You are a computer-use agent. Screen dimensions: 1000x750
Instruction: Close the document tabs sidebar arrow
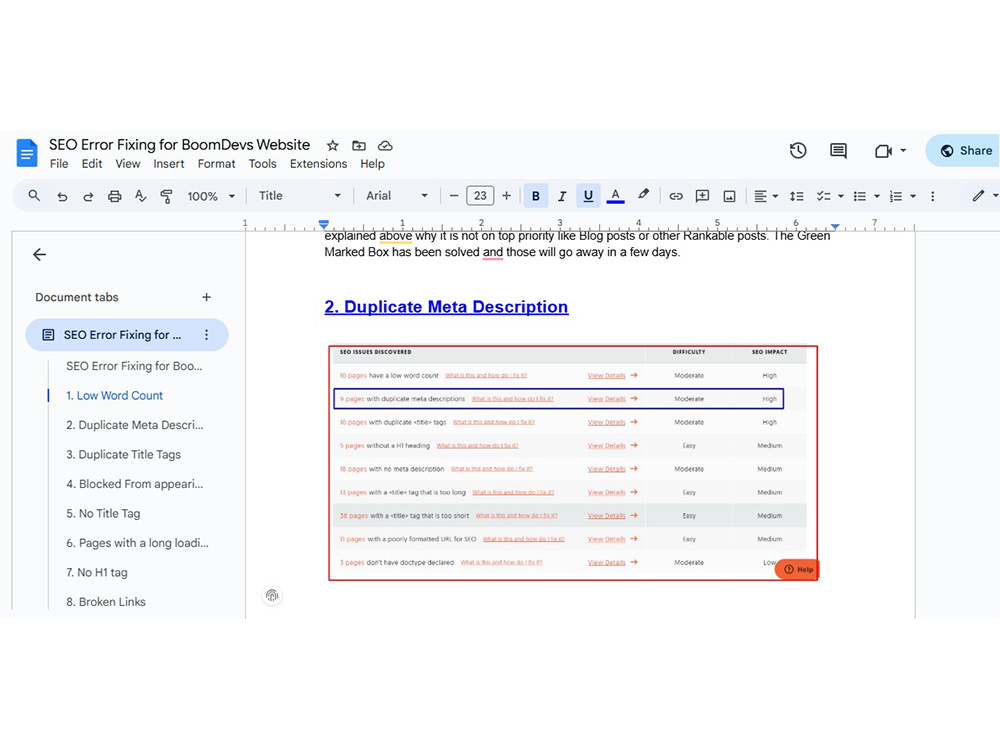tap(40, 254)
